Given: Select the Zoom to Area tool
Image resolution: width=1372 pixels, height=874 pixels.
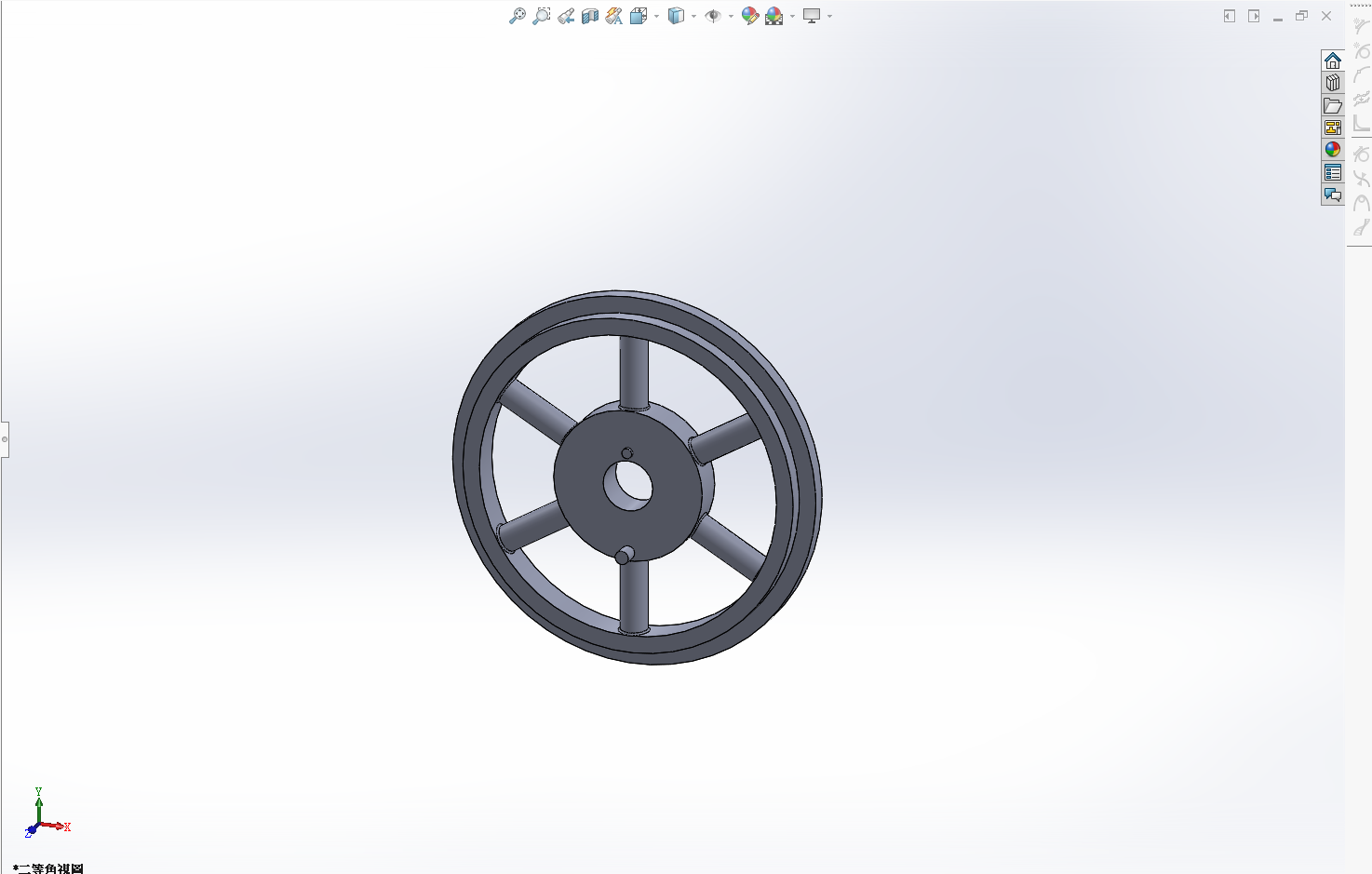Looking at the screenshot, I should (x=542, y=16).
